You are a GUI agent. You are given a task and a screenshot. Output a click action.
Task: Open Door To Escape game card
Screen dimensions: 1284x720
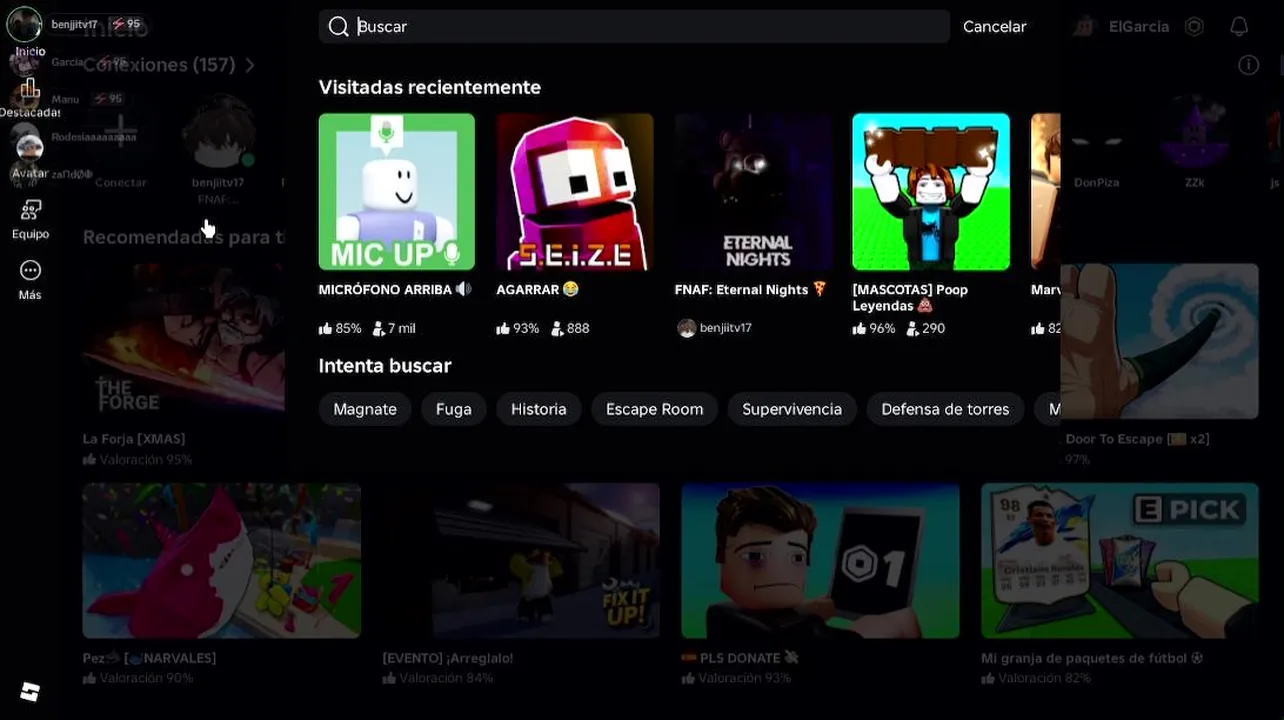(1160, 366)
